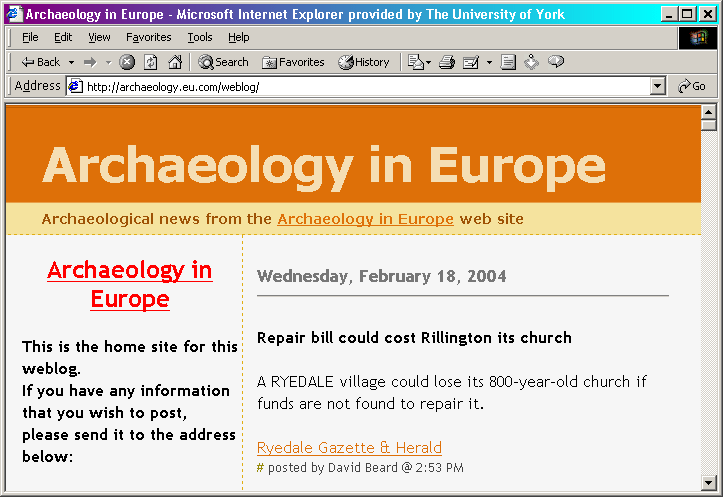This screenshot has height=497, width=723.
Task: Refresh the page with the Refresh icon
Action: pos(151,62)
